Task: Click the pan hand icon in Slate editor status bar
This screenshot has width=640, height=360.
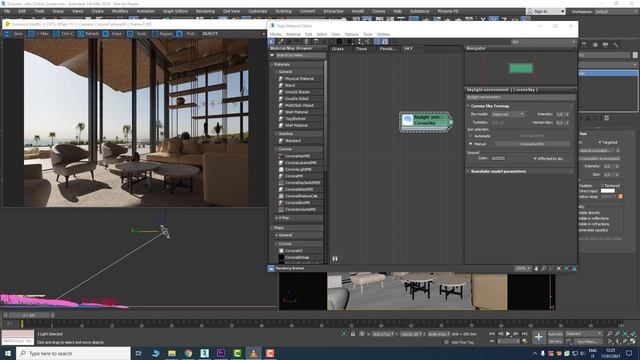Action: click(x=536, y=269)
